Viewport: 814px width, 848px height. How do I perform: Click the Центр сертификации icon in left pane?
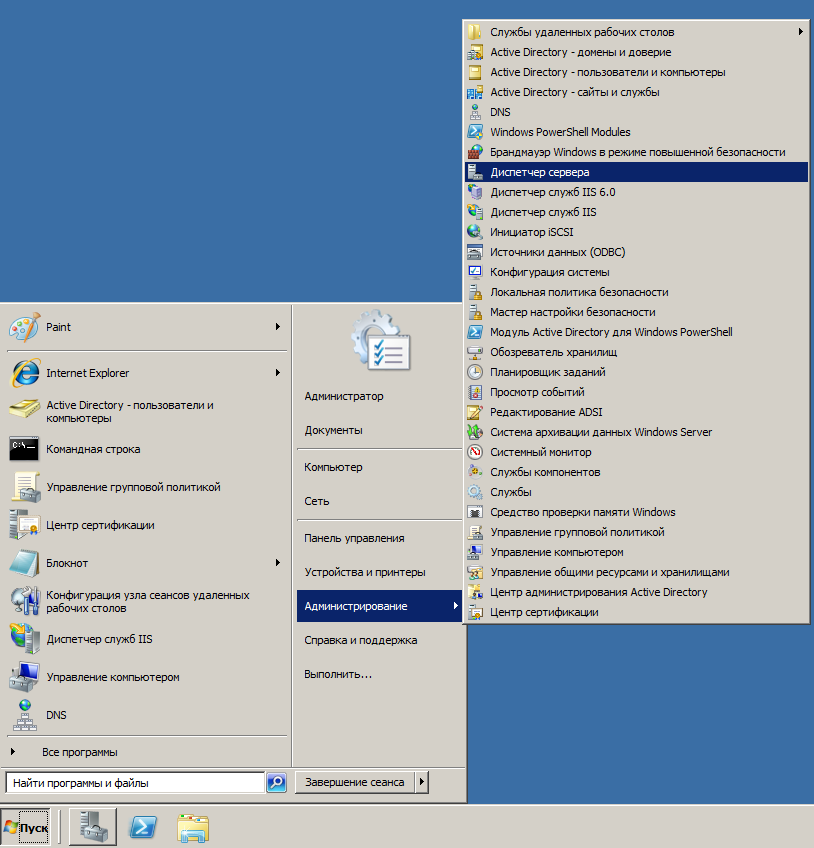pos(24,525)
